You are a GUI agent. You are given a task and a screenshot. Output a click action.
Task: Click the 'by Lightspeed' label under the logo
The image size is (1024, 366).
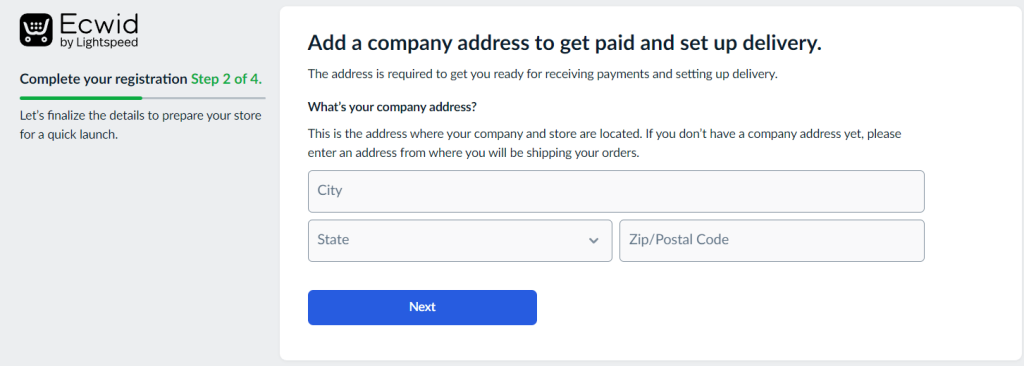coord(99,42)
